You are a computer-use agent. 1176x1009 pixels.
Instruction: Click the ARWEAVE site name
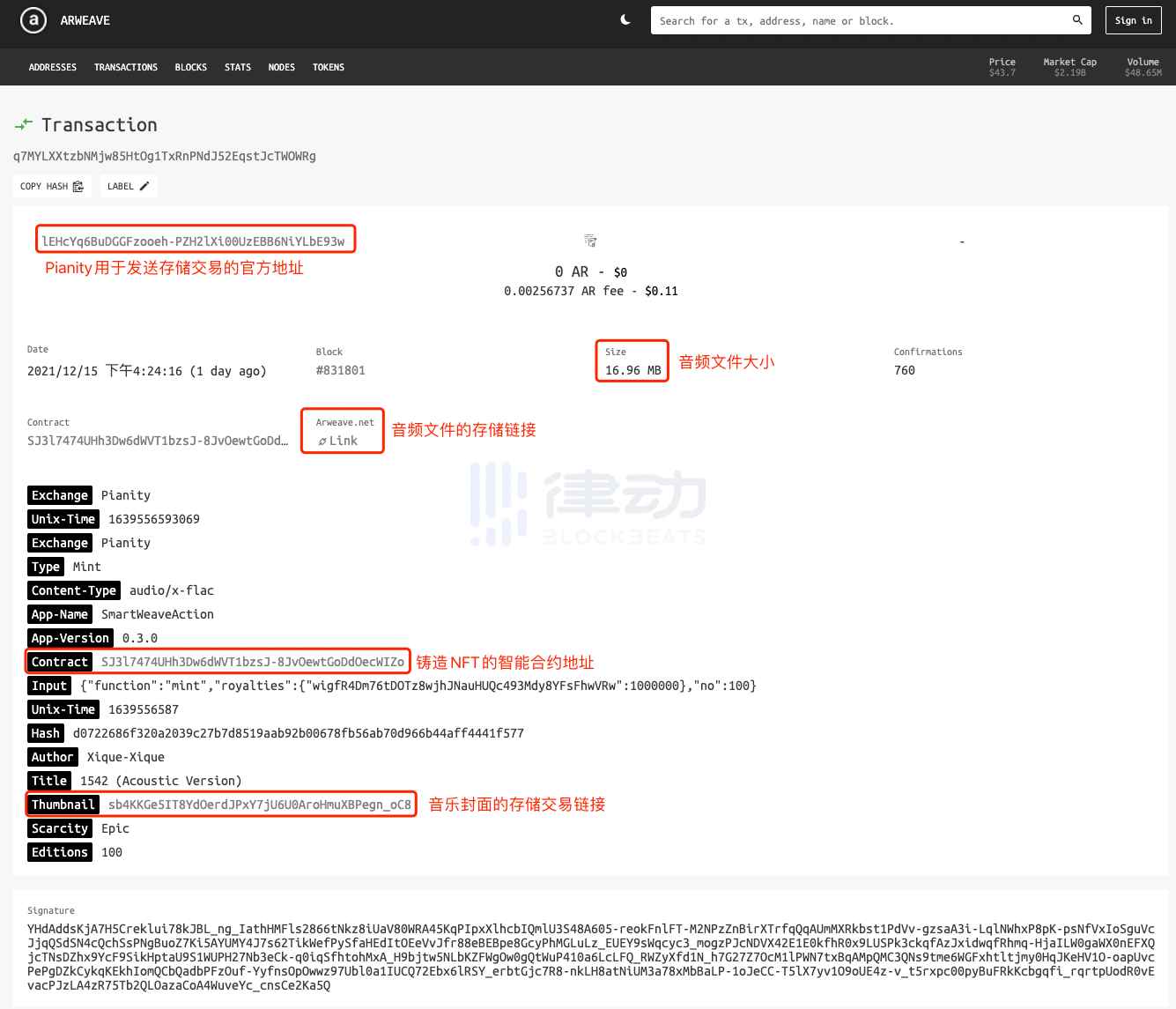85,20
